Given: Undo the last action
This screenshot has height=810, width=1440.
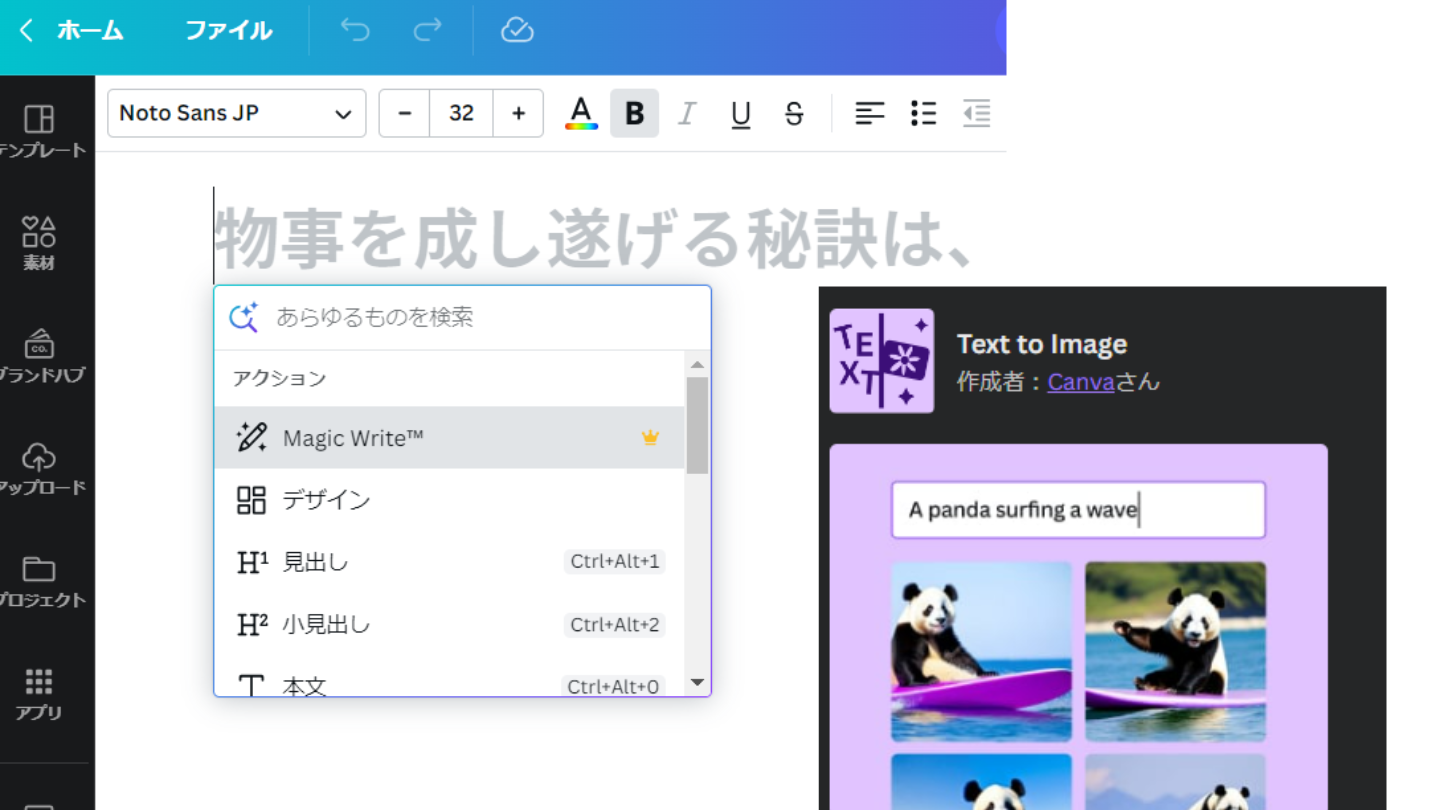Looking at the screenshot, I should [x=355, y=31].
